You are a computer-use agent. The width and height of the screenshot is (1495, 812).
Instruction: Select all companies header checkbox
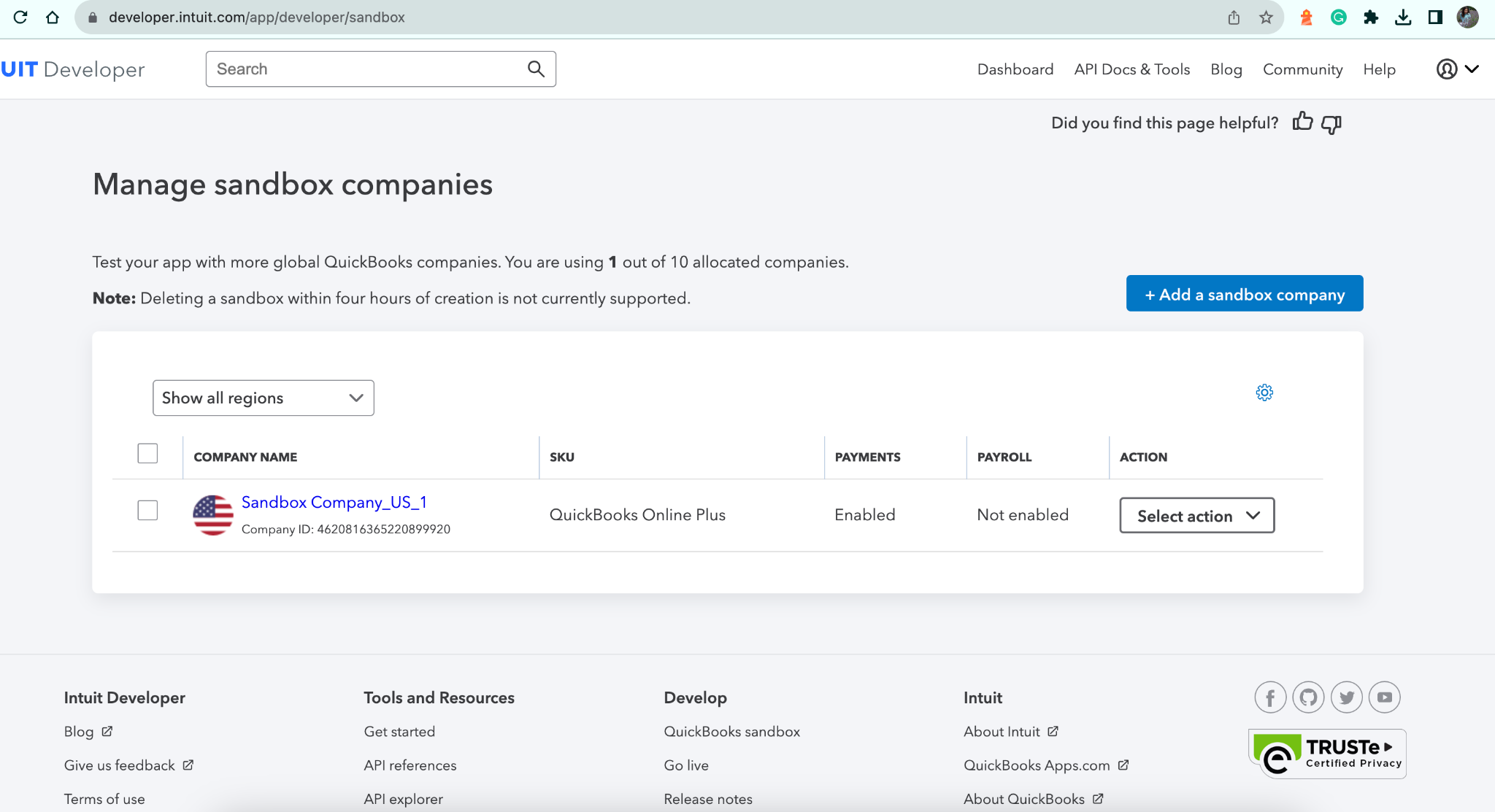click(147, 453)
